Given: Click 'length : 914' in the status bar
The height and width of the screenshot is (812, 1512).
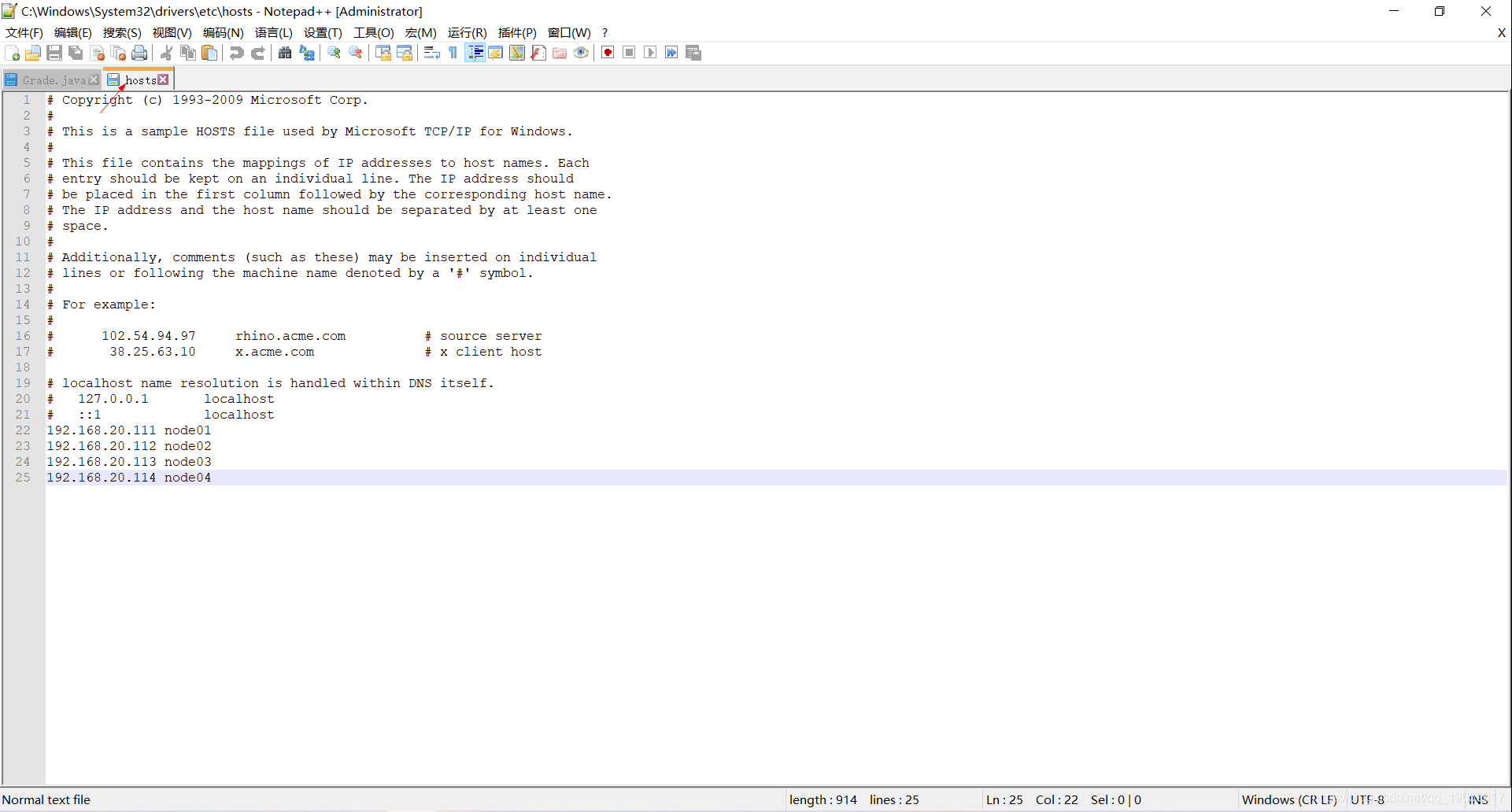Looking at the screenshot, I should pos(823,799).
